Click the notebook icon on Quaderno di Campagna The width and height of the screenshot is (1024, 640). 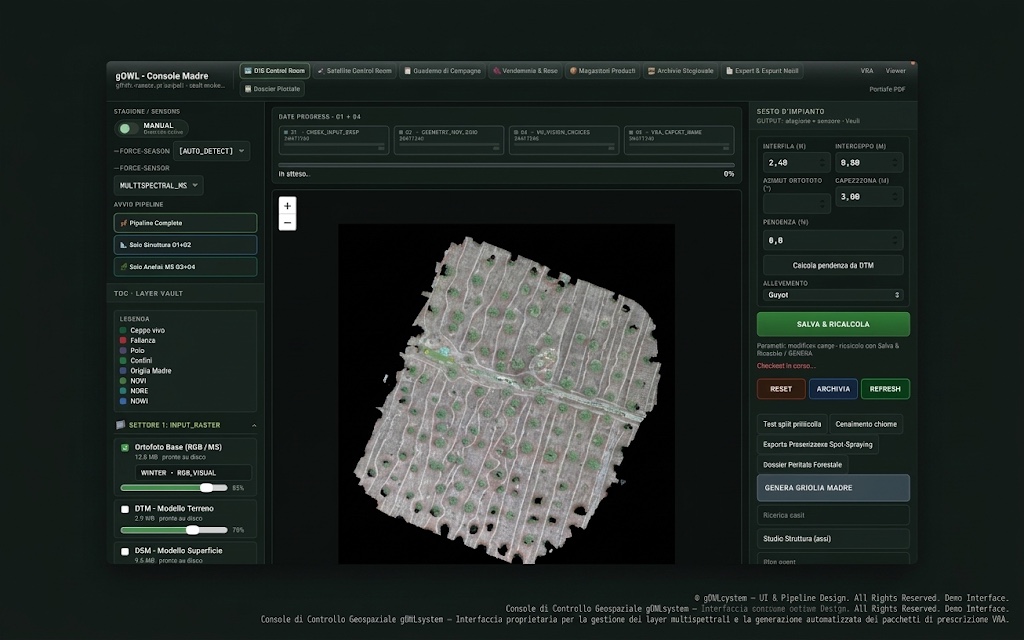(408, 71)
